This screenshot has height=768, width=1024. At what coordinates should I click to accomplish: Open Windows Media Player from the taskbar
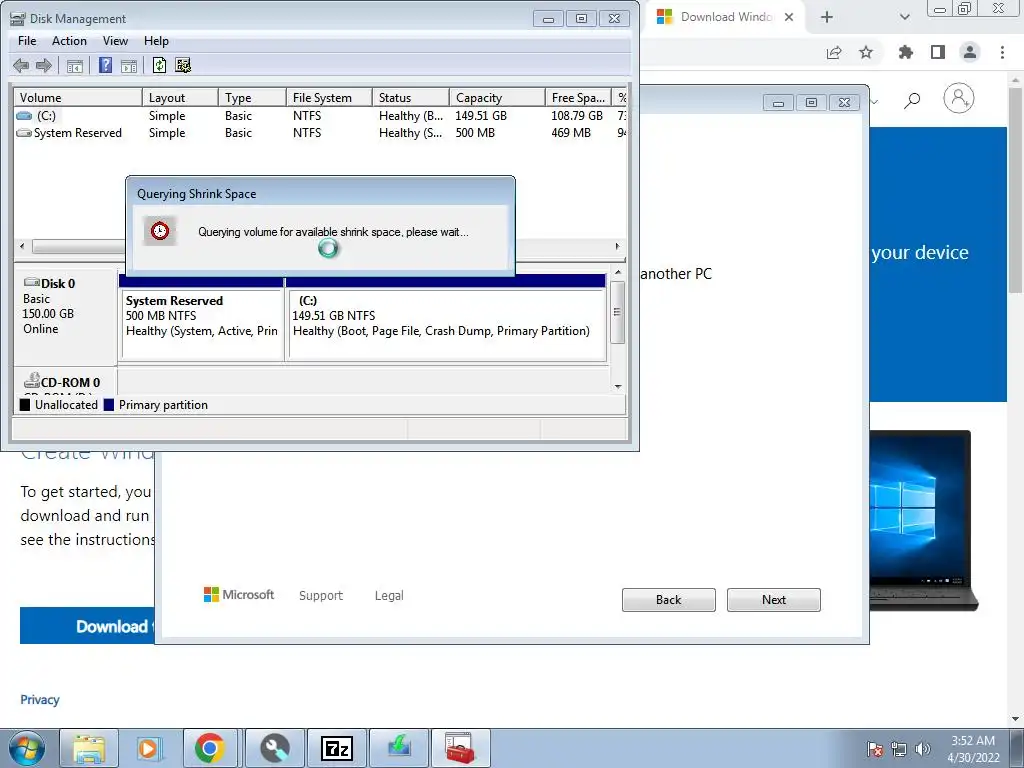(x=148, y=748)
